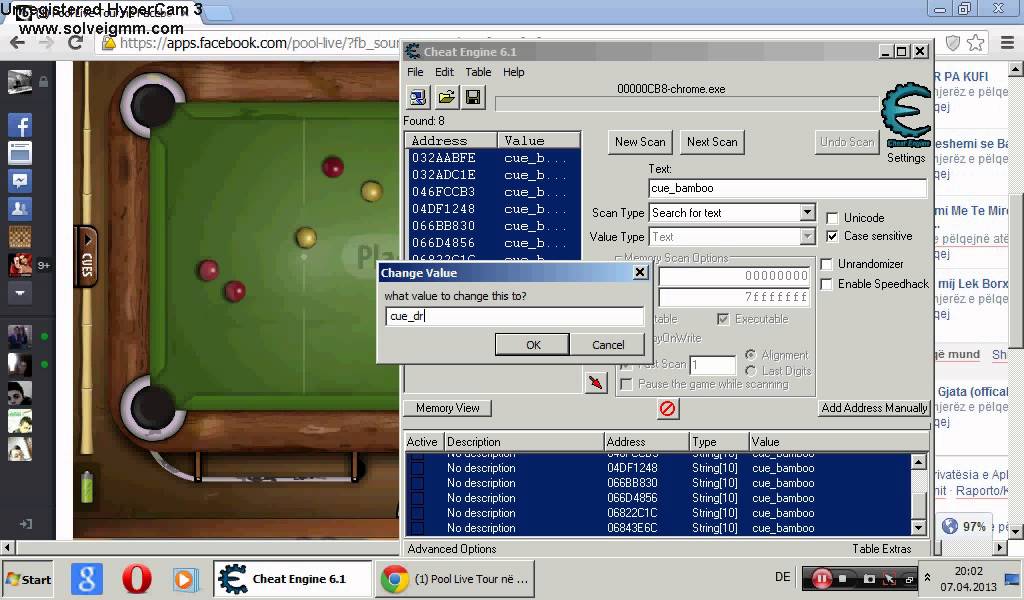Screen dimensions: 1024x600
Task: Click the red arrow add-to-list icon
Action: pyautogui.click(x=596, y=383)
